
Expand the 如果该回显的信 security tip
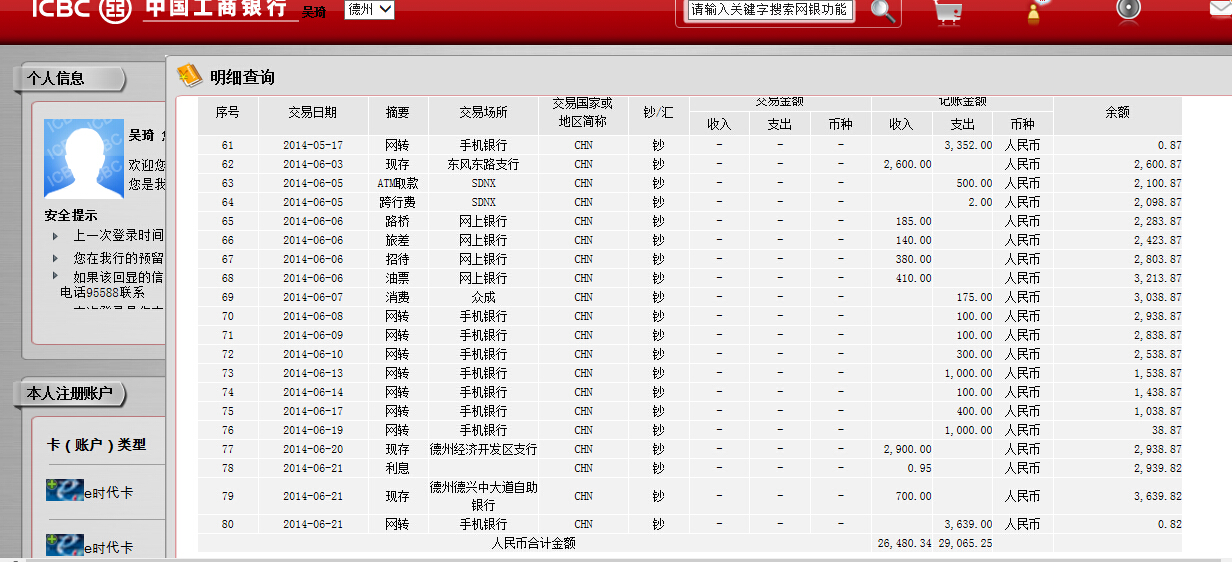(55, 275)
